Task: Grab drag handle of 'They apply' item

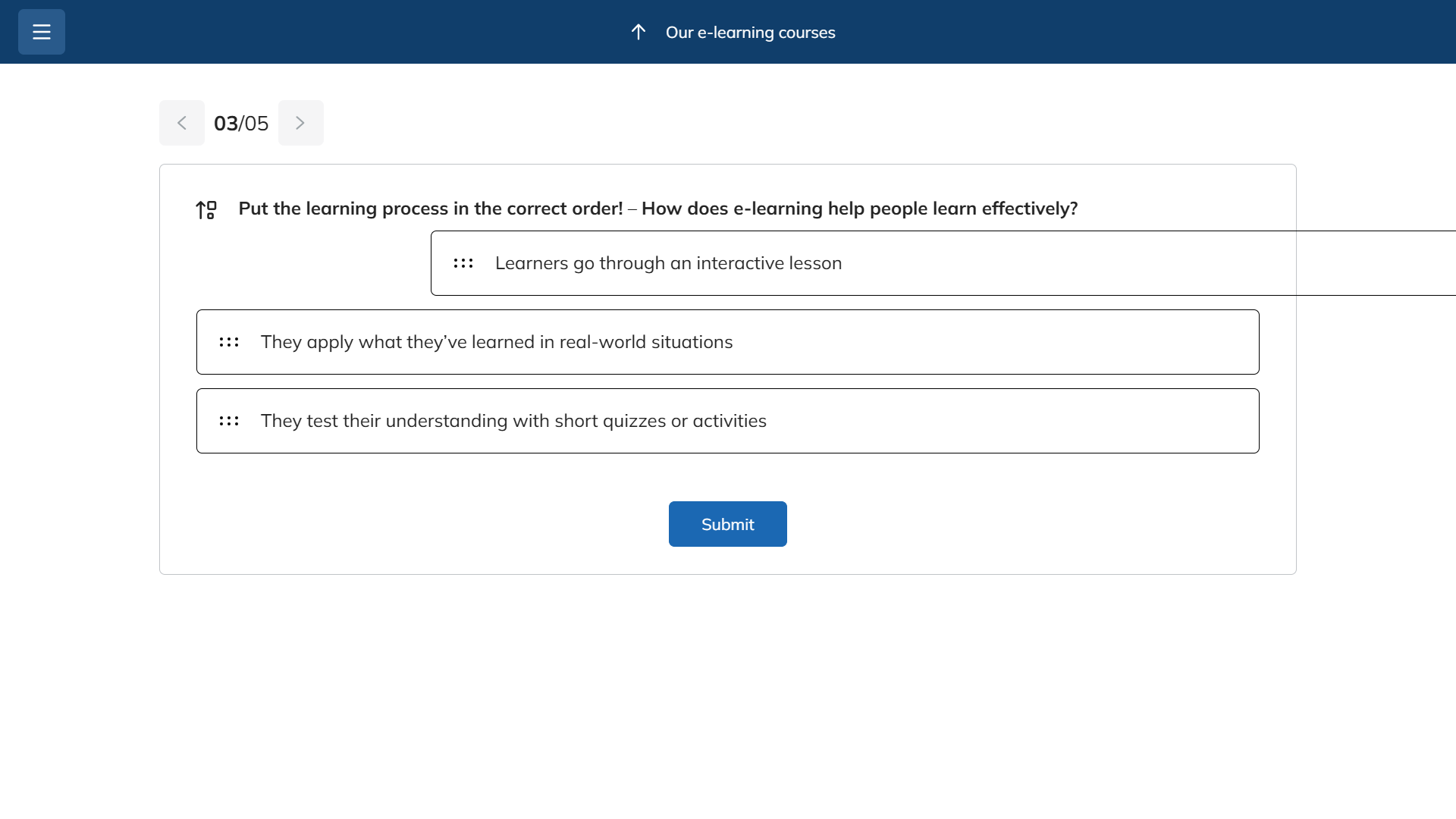Action: click(229, 342)
